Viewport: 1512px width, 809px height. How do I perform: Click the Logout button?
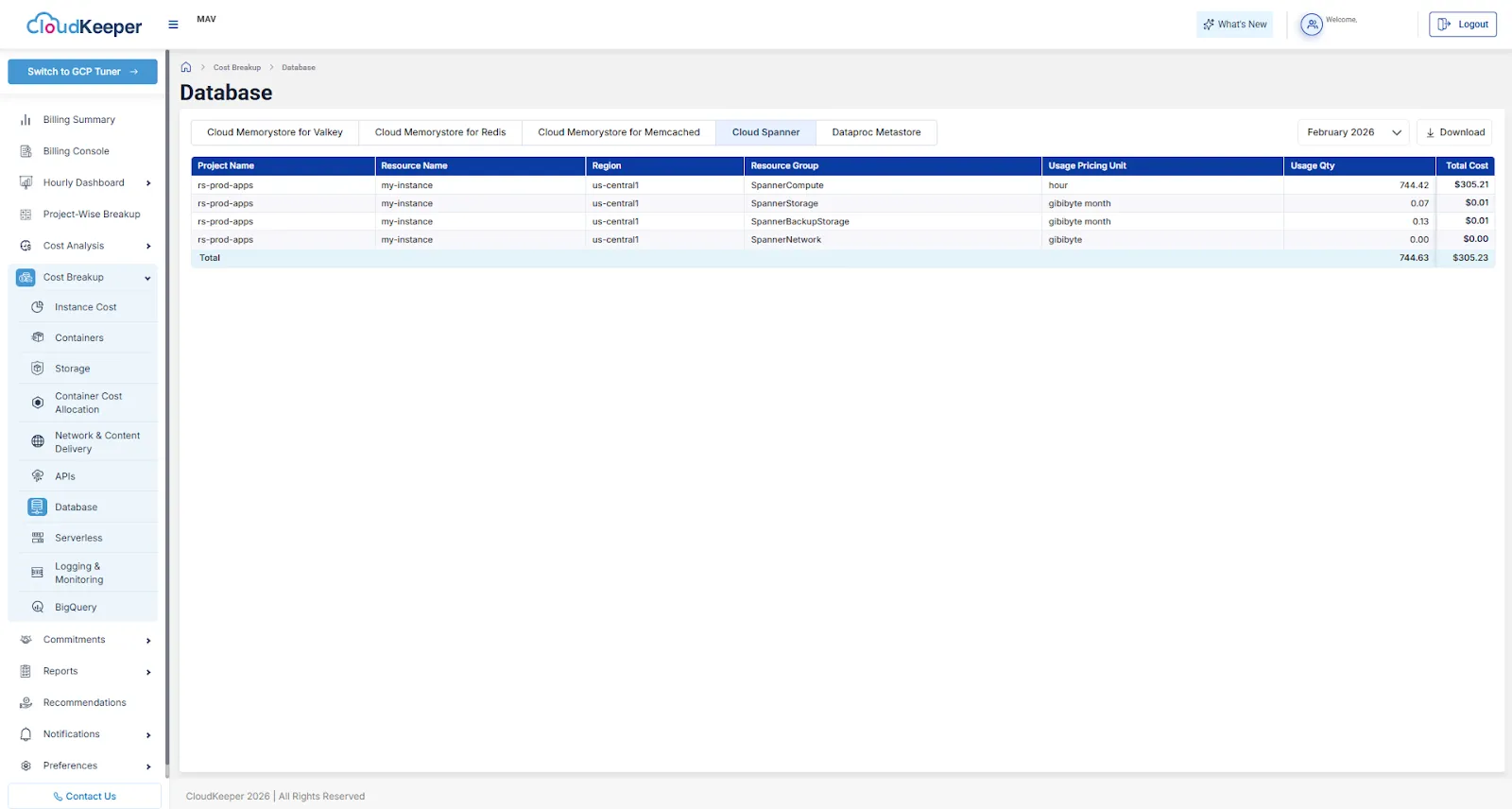click(x=1463, y=25)
